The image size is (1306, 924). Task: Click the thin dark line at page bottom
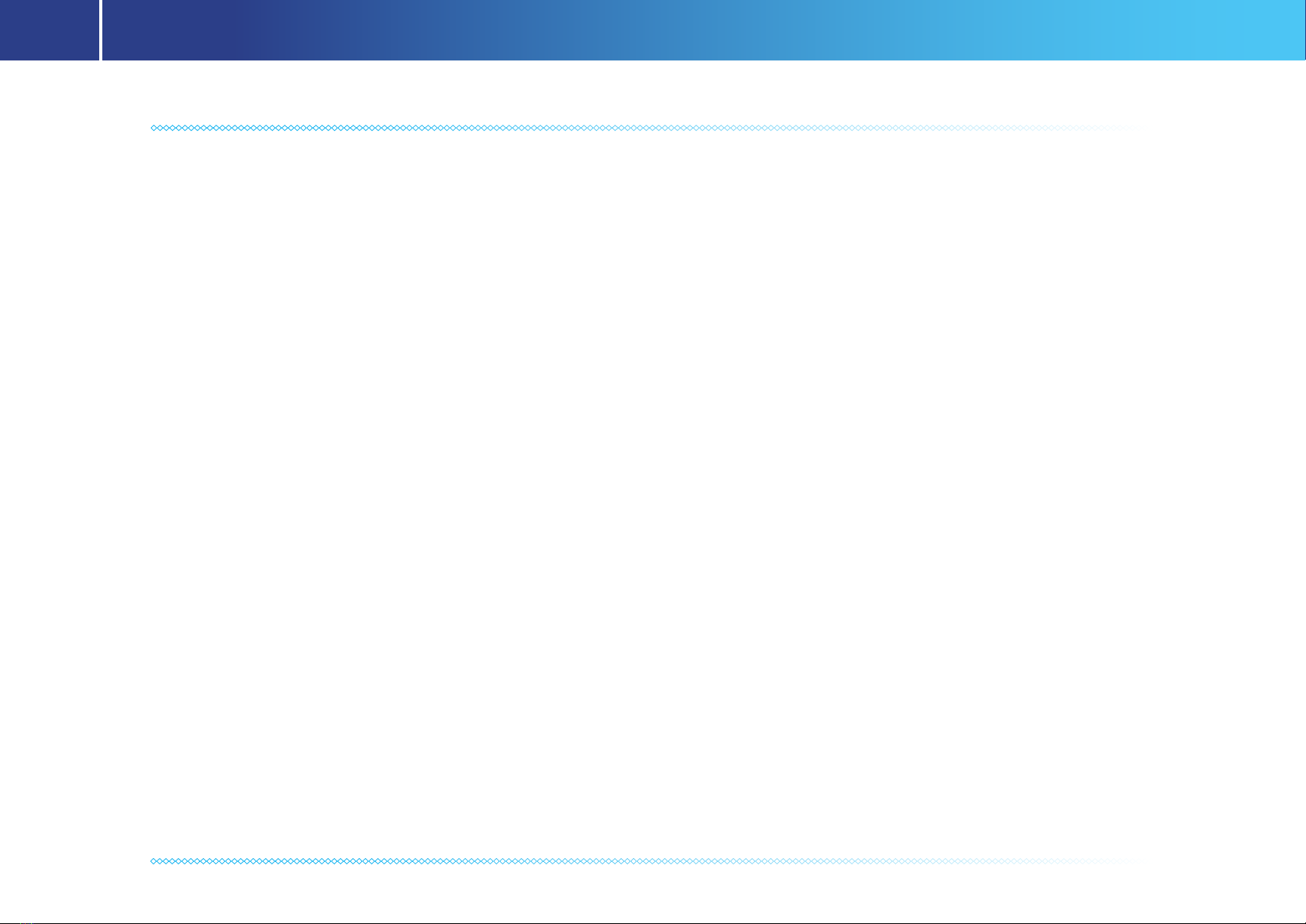coord(653,922)
